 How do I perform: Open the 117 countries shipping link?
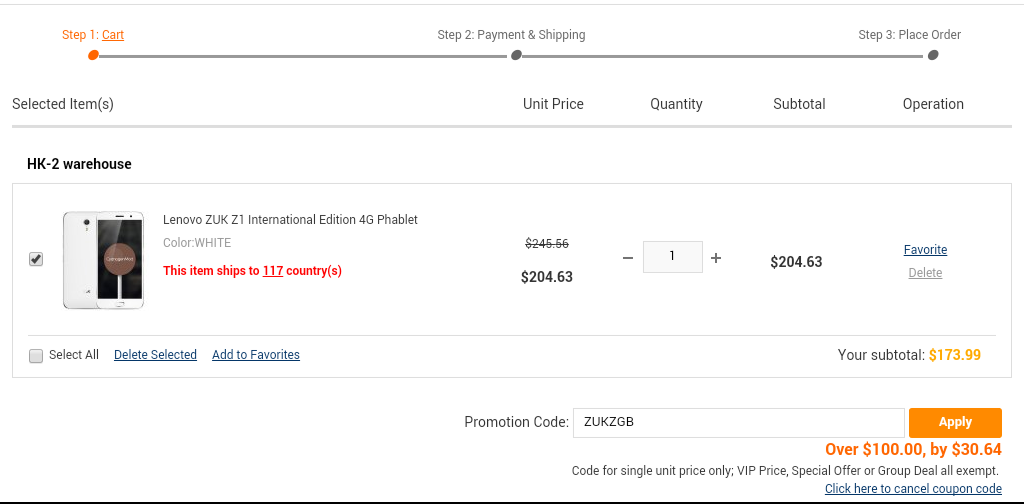(x=273, y=270)
